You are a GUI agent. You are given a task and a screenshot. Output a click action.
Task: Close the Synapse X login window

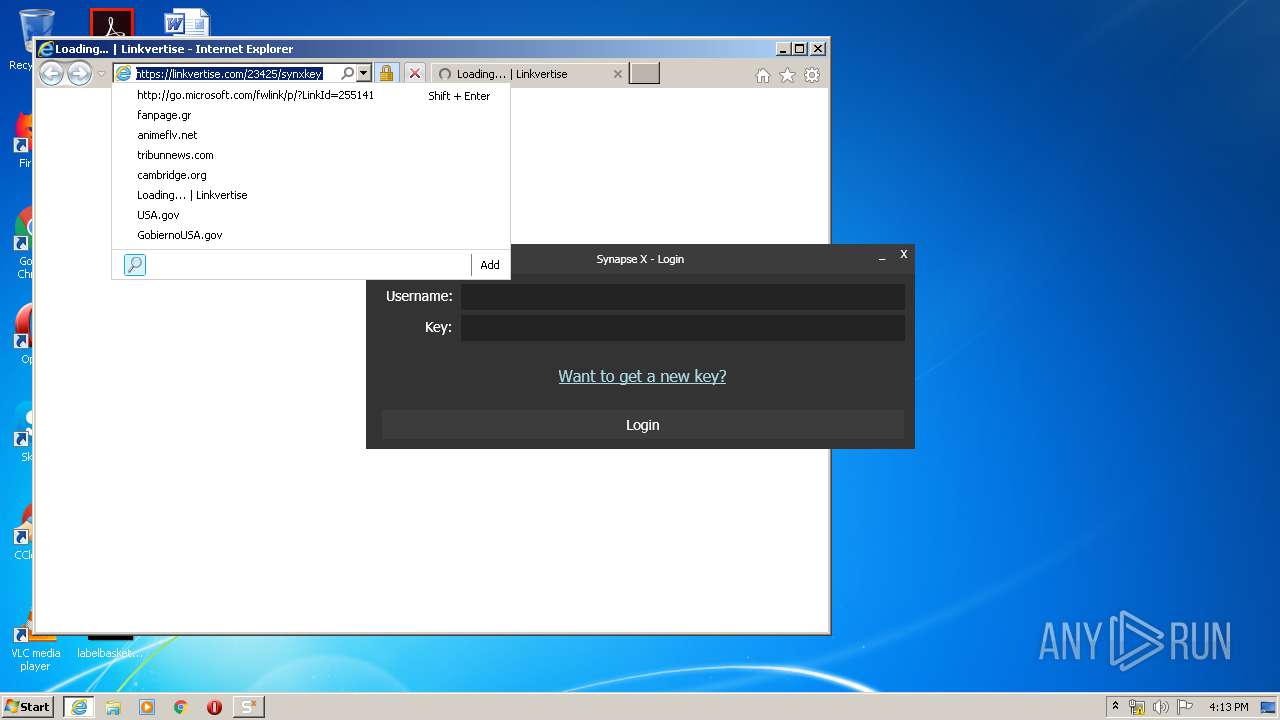(903, 255)
